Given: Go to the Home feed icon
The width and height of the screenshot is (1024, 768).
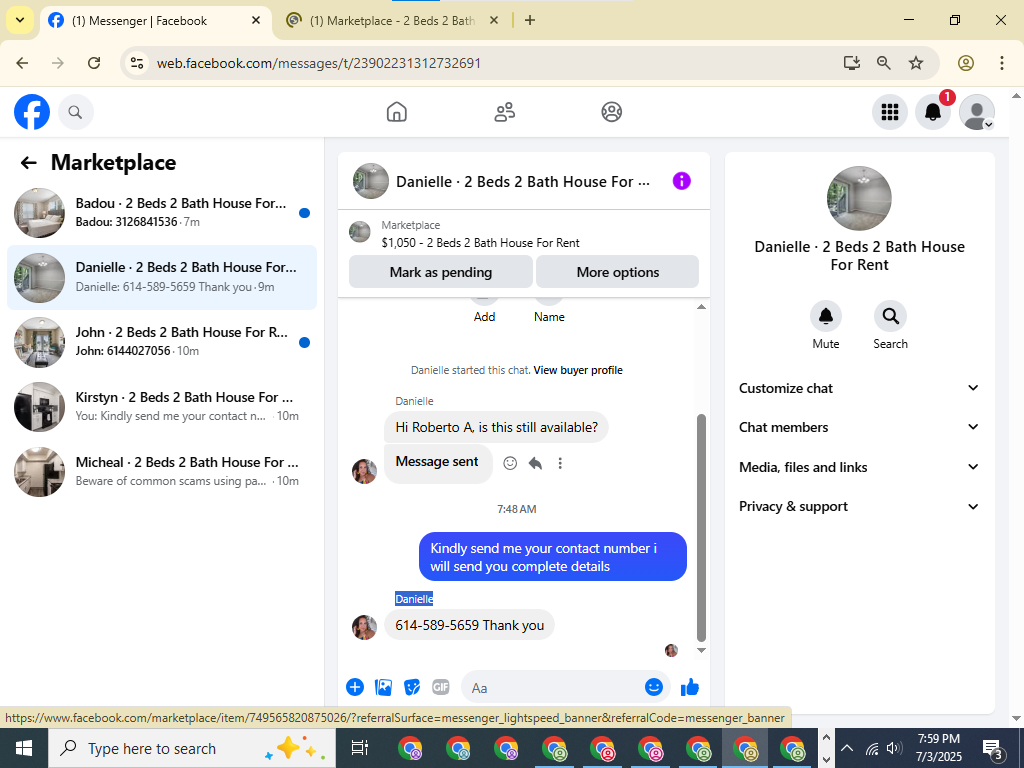Looking at the screenshot, I should [396, 112].
